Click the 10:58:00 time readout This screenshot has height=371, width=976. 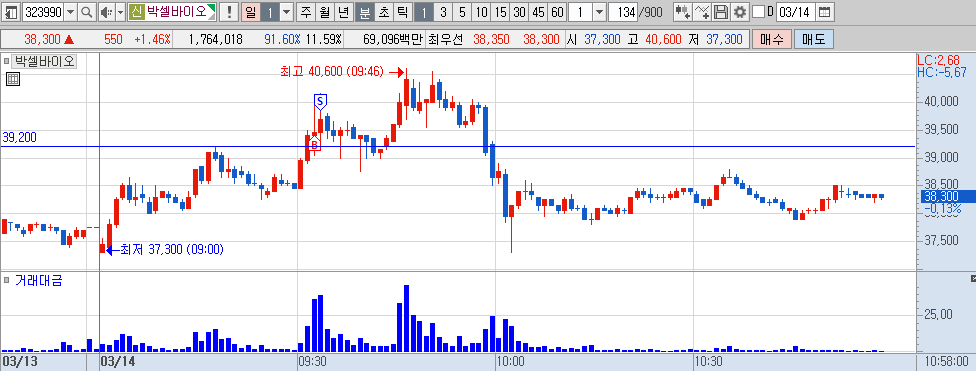click(946, 362)
